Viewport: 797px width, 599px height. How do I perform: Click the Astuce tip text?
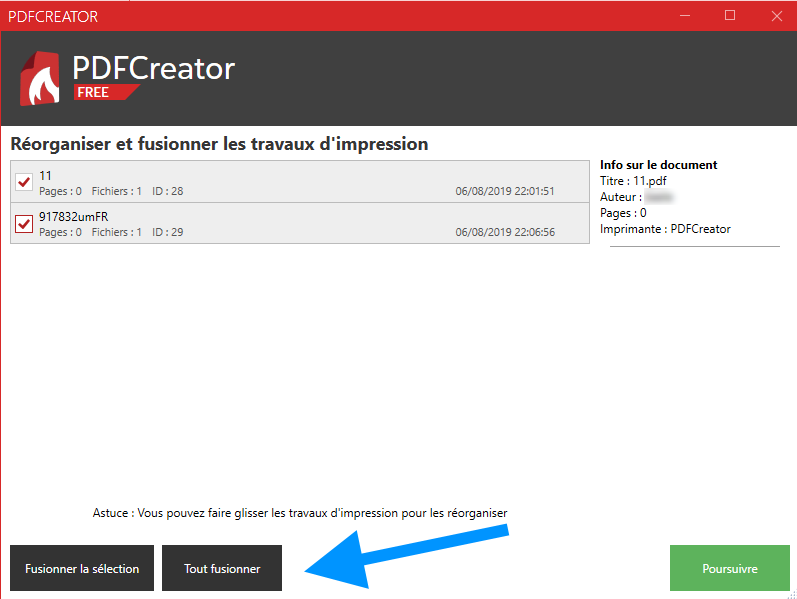click(x=300, y=513)
